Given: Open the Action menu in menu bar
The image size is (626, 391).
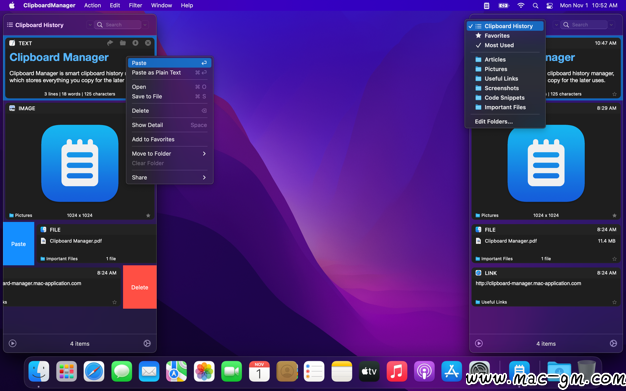Looking at the screenshot, I should click(x=92, y=6).
